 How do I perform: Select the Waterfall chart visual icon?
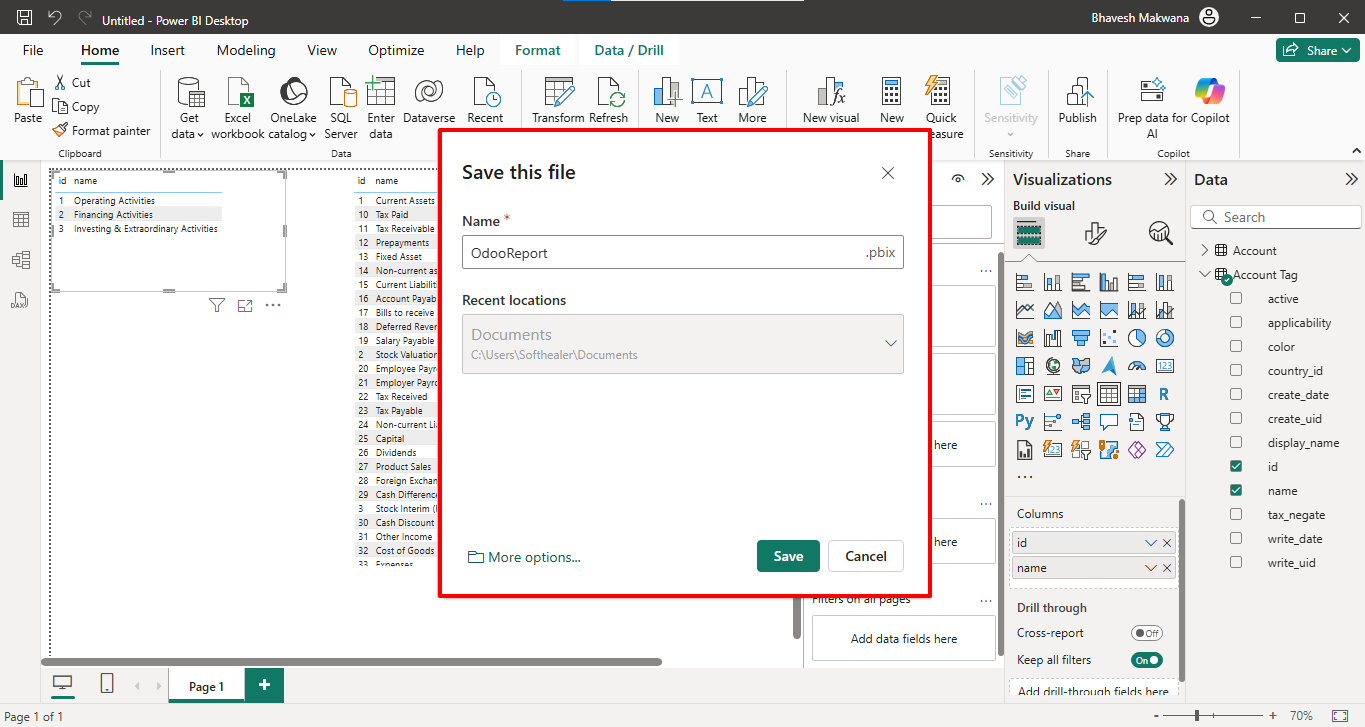pyautogui.click(x=1052, y=338)
